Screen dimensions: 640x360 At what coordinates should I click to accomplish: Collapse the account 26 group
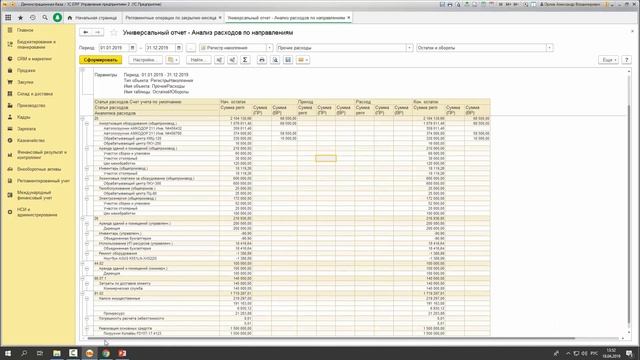coord(82,218)
